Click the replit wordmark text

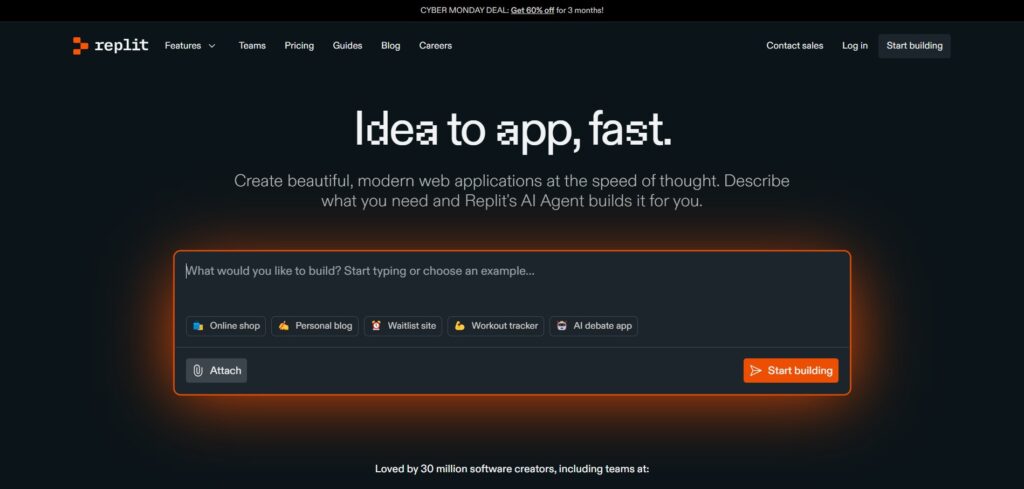coord(121,46)
